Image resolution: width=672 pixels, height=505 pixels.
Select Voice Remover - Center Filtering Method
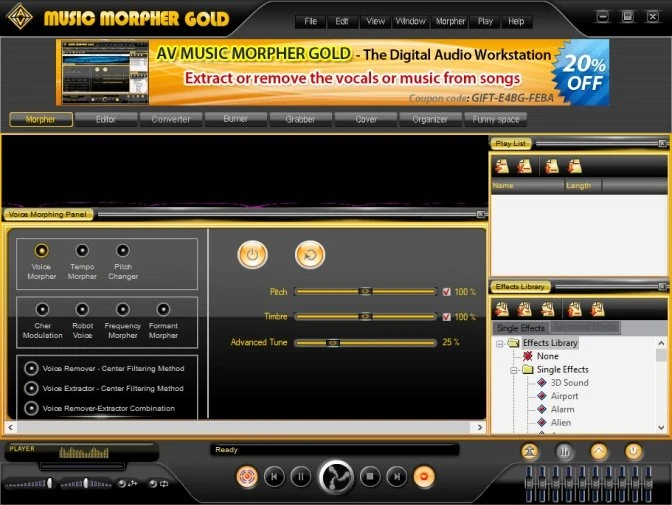coord(31,368)
